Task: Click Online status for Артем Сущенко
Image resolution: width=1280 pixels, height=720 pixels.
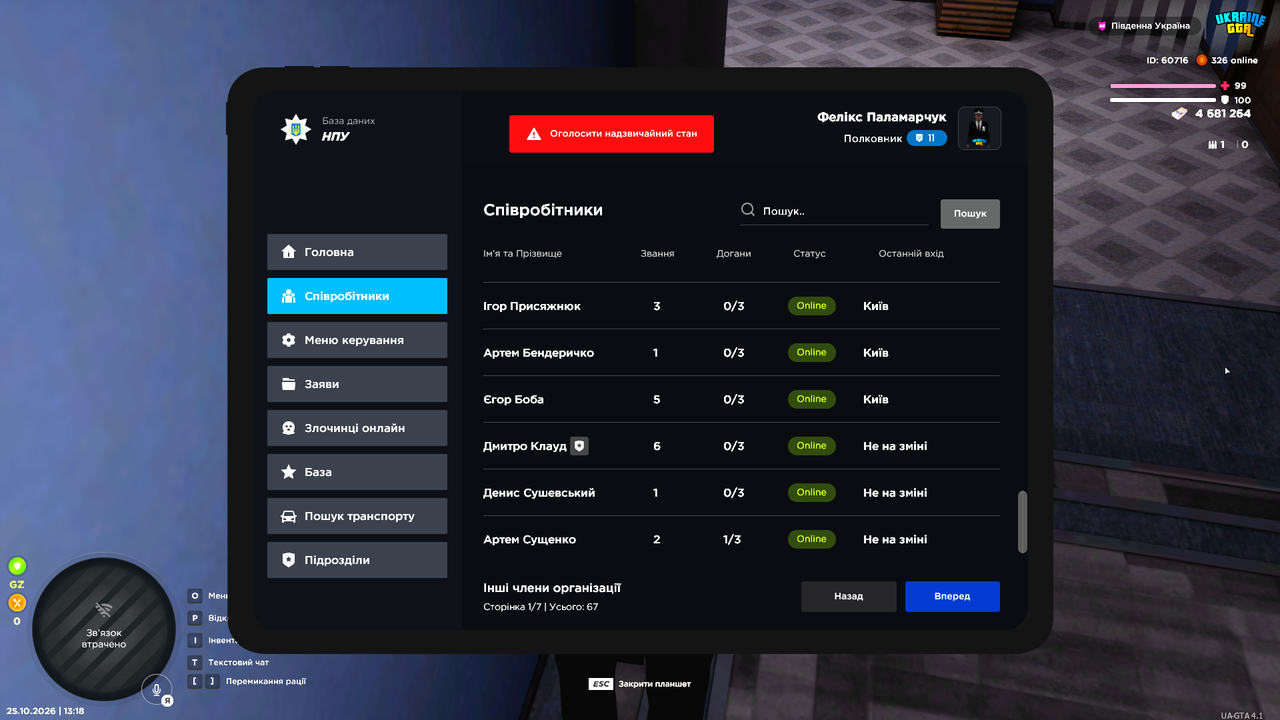Action: pyautogui.click(x=812, y=539)
